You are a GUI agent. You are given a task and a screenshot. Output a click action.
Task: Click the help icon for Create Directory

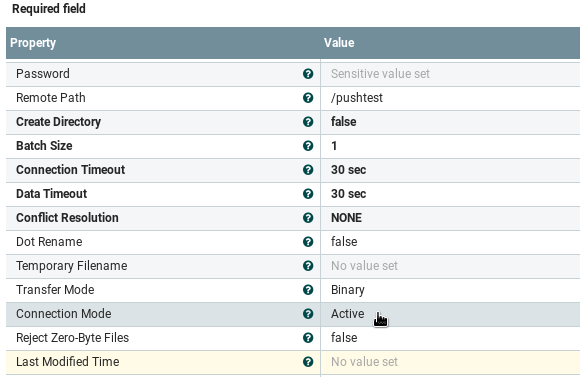[x=308, y=122]
